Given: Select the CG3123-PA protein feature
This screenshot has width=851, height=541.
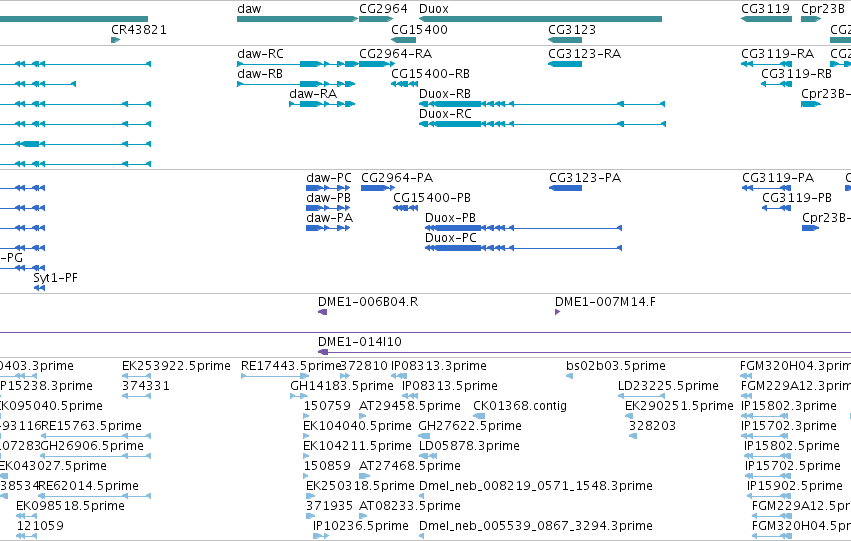Looking at the screenshot, I should (566, 188).
